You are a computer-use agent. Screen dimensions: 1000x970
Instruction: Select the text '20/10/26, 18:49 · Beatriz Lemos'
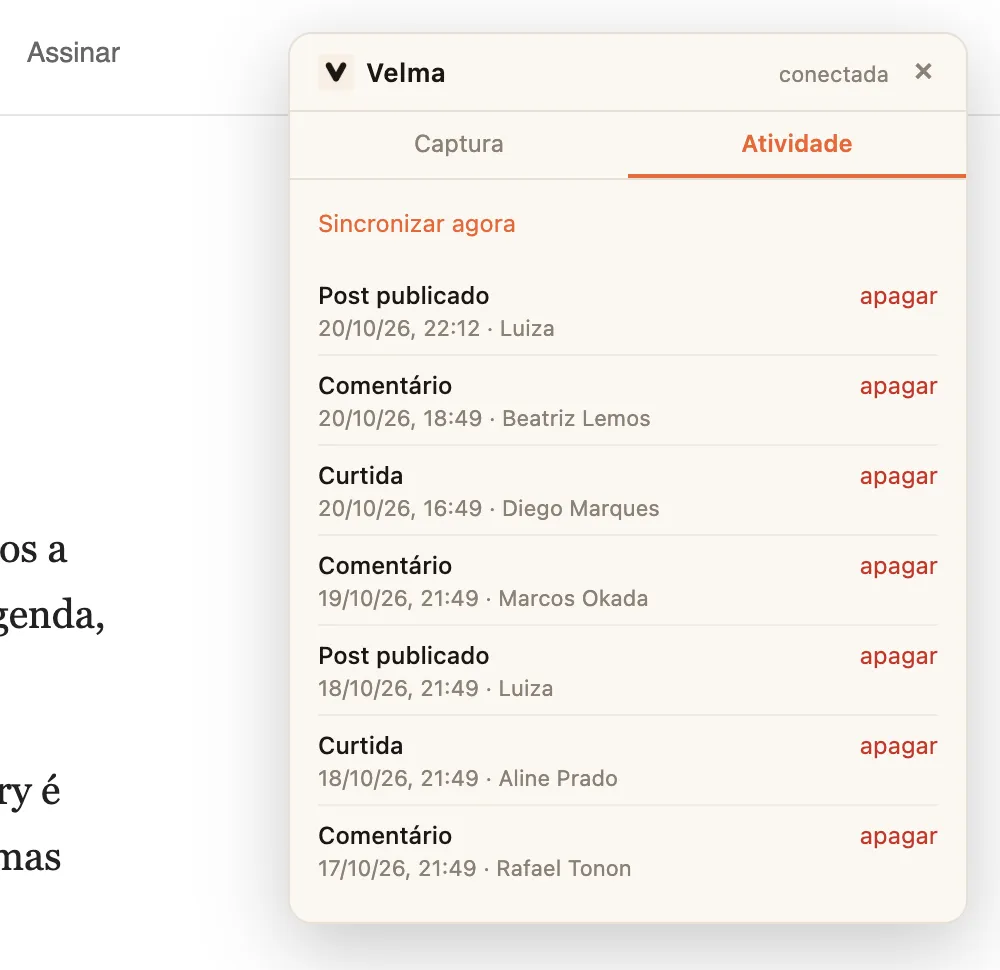(x=484, y=418)
